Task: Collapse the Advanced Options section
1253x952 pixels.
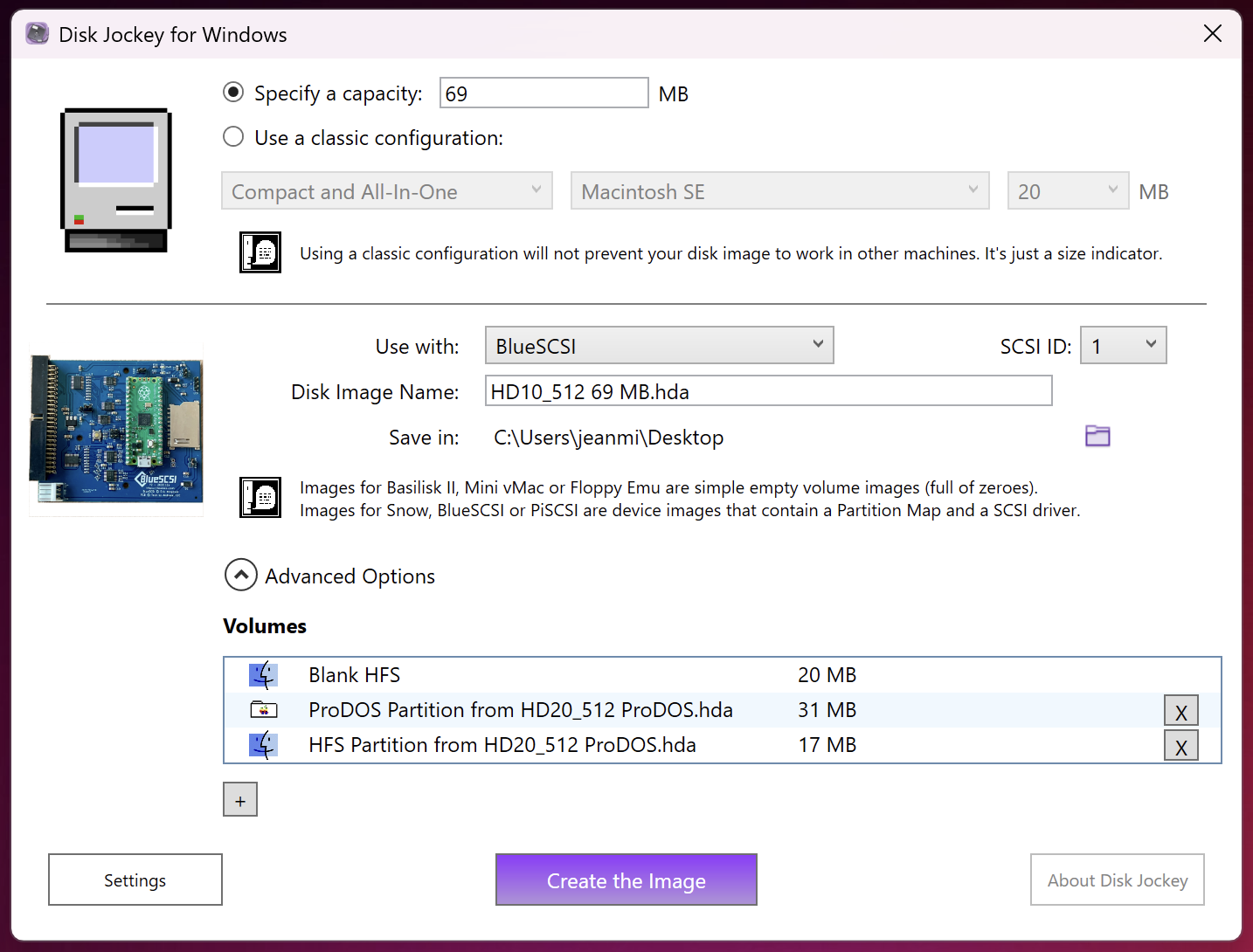Action: [x=241, y=576]
